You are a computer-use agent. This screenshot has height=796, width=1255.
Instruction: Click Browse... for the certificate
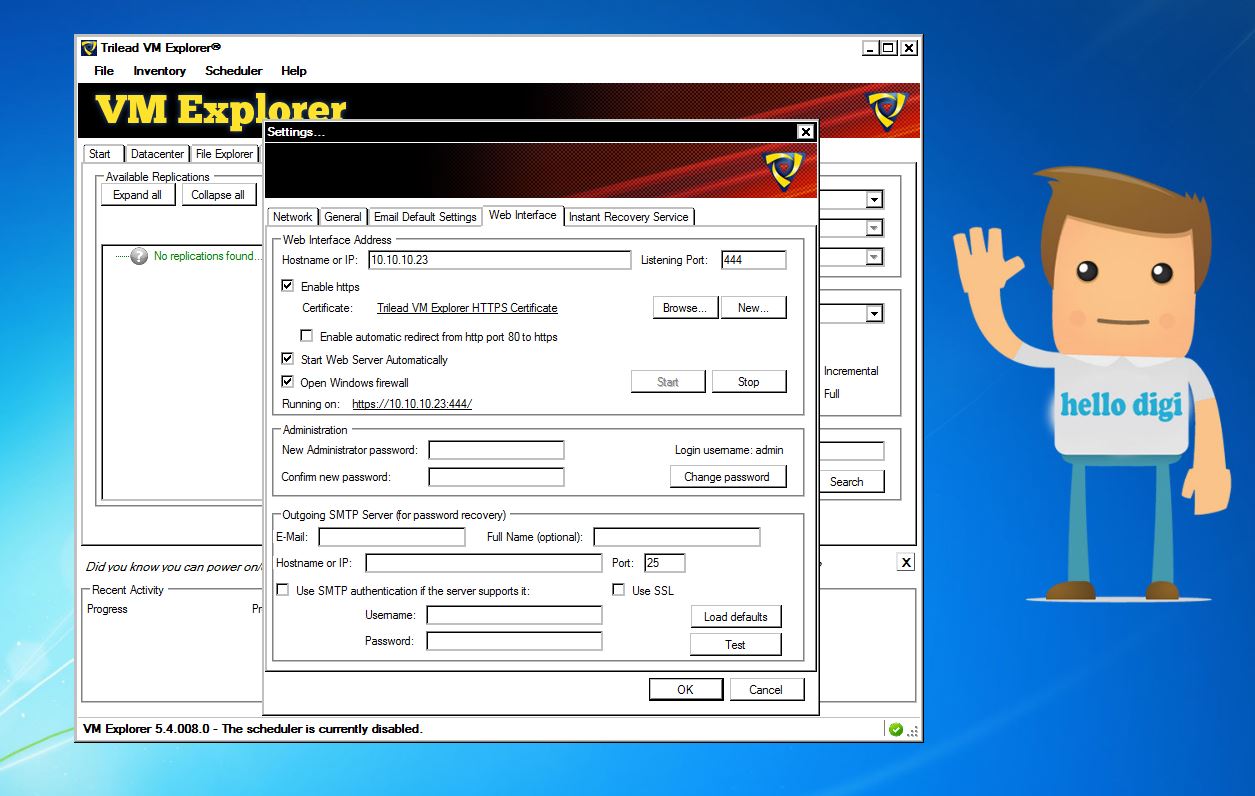click(x=685, y=308)
